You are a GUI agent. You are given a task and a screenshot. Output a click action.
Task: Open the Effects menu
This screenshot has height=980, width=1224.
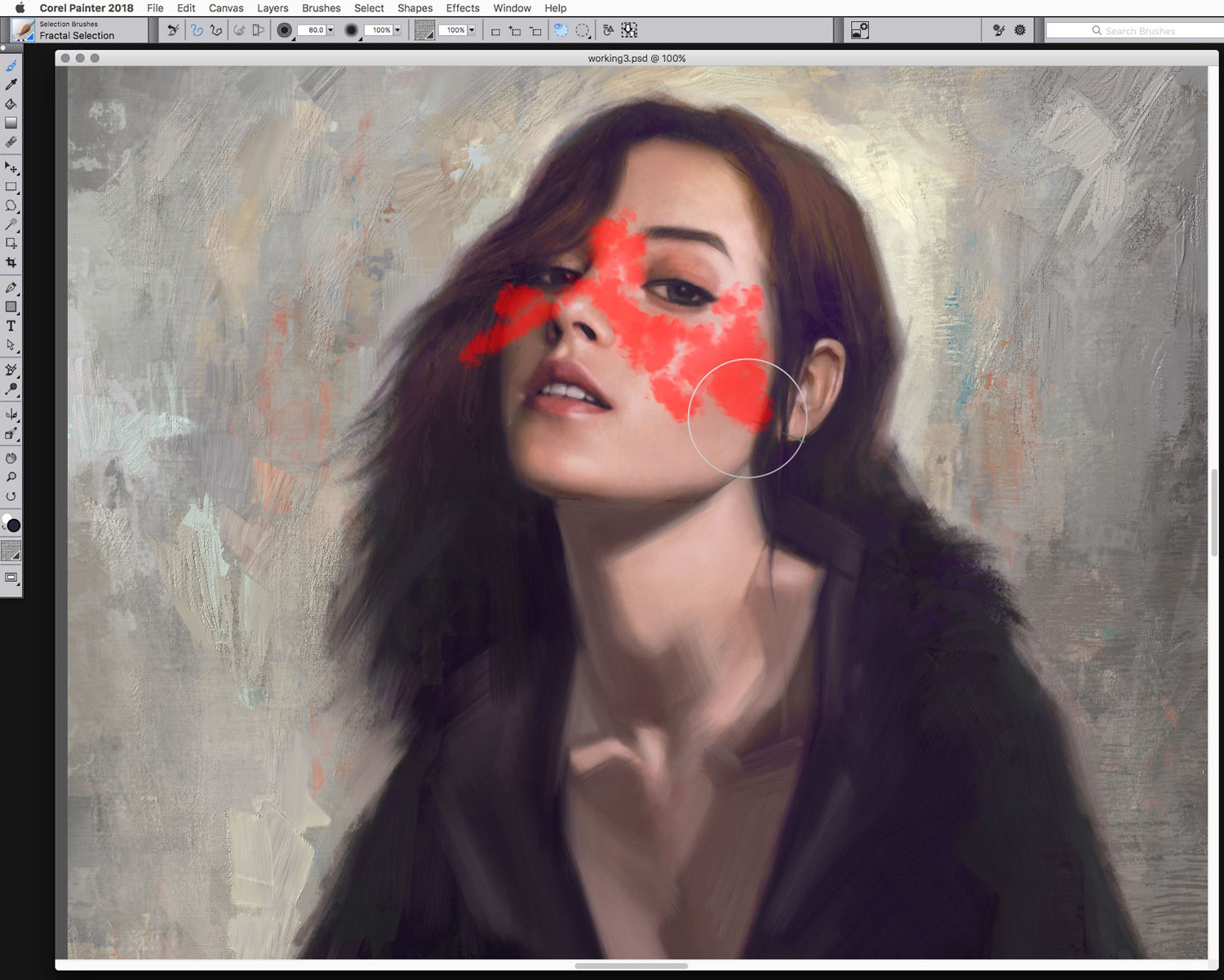pos(463,8)
